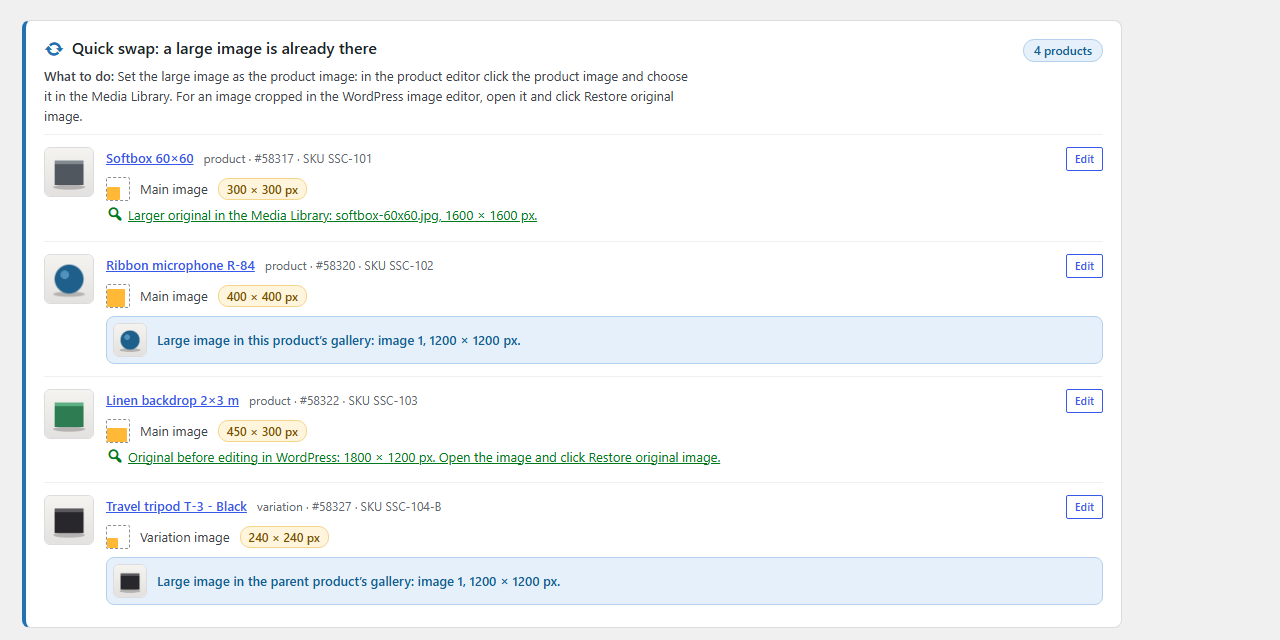Open the Ribbon microphone R-84 thumbnail

[69, 279]
